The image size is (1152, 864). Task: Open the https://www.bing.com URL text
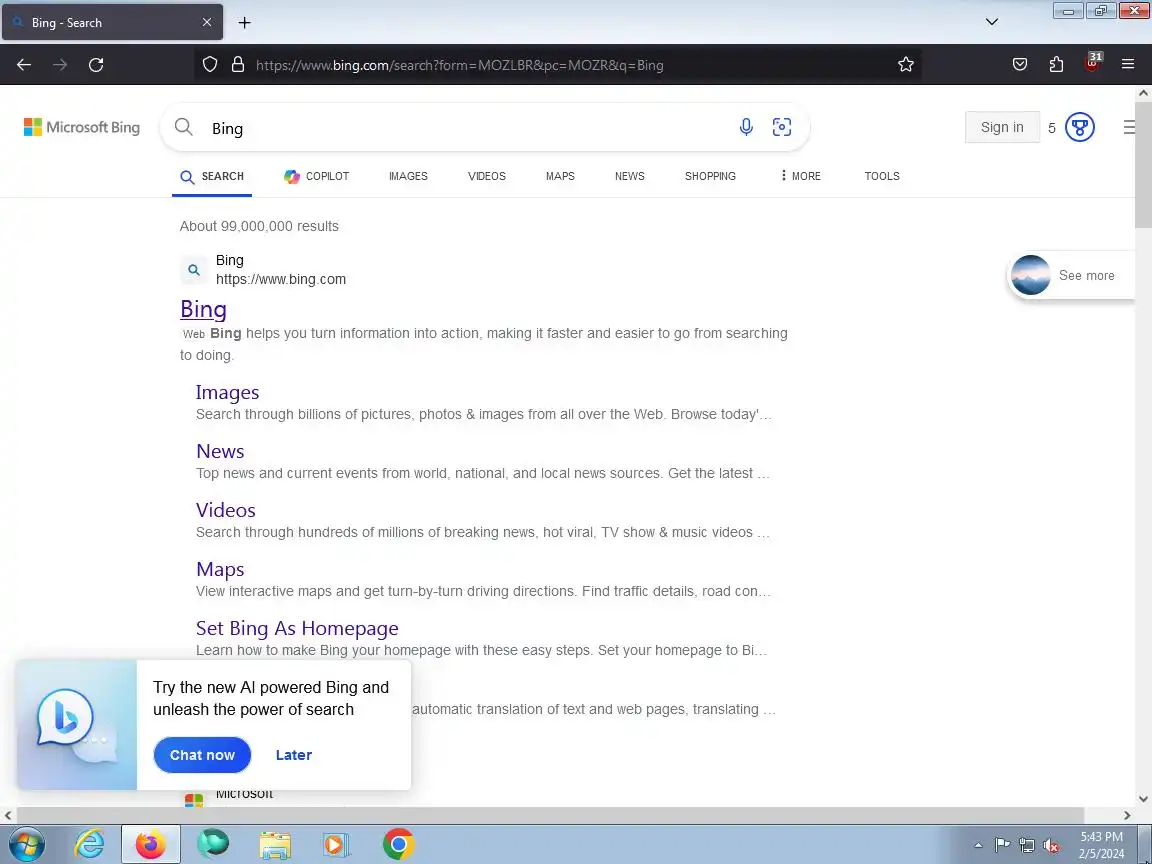pos(281,279)
